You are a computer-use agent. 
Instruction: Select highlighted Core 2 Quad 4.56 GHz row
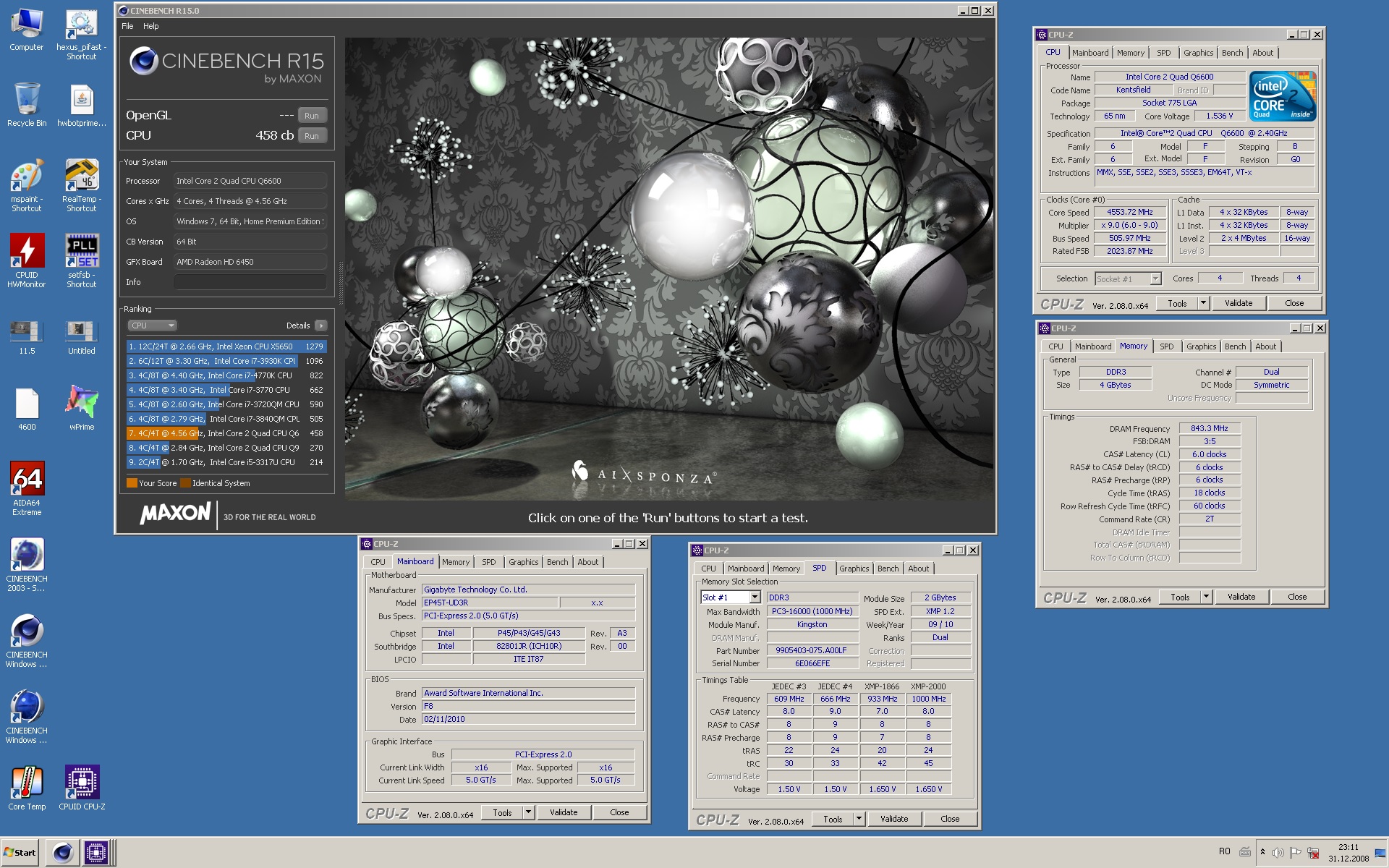[x=226, y=433]
